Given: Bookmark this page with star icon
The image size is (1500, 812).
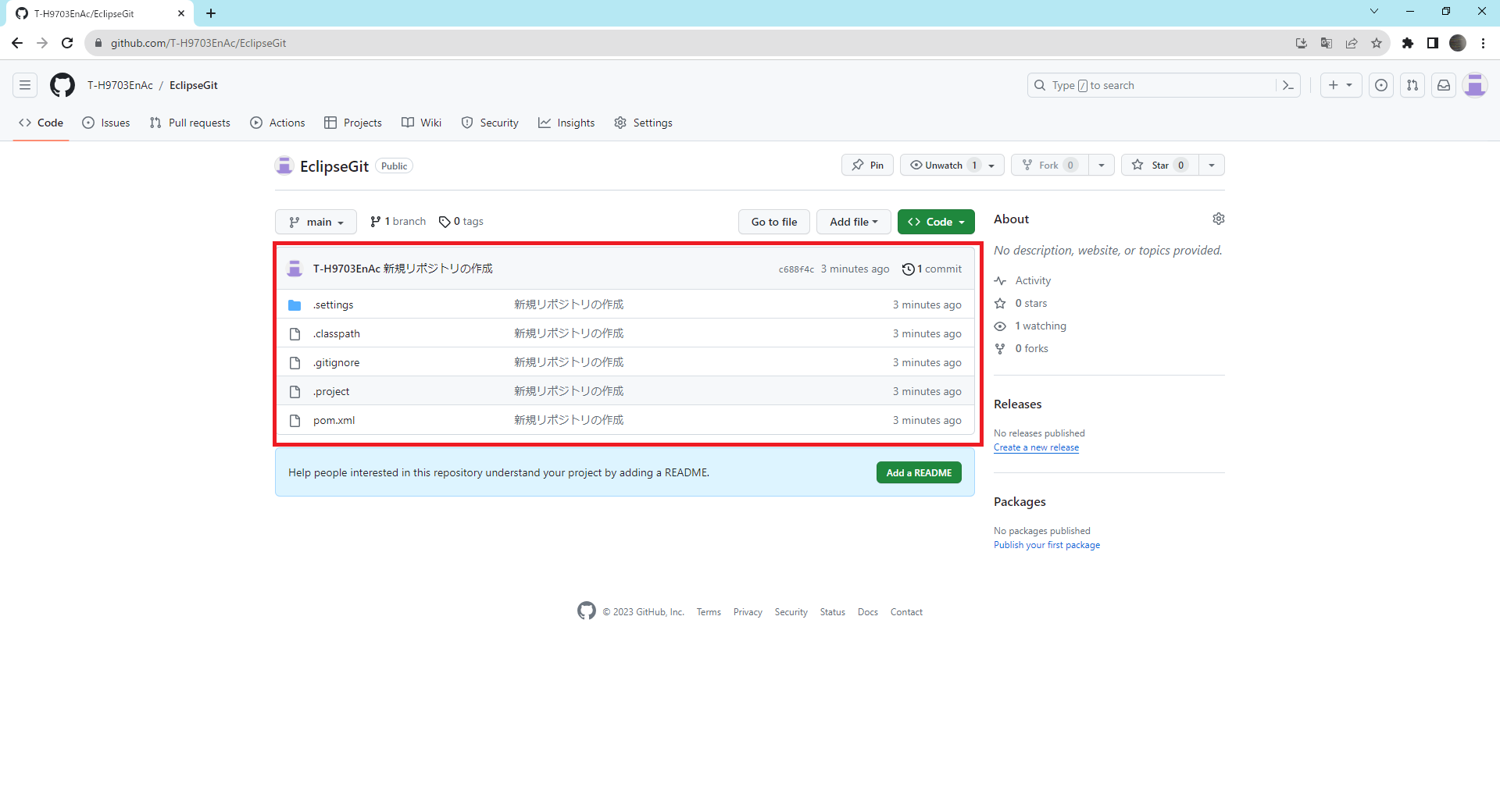Looking at the screenshot, I should [1377, 43].
